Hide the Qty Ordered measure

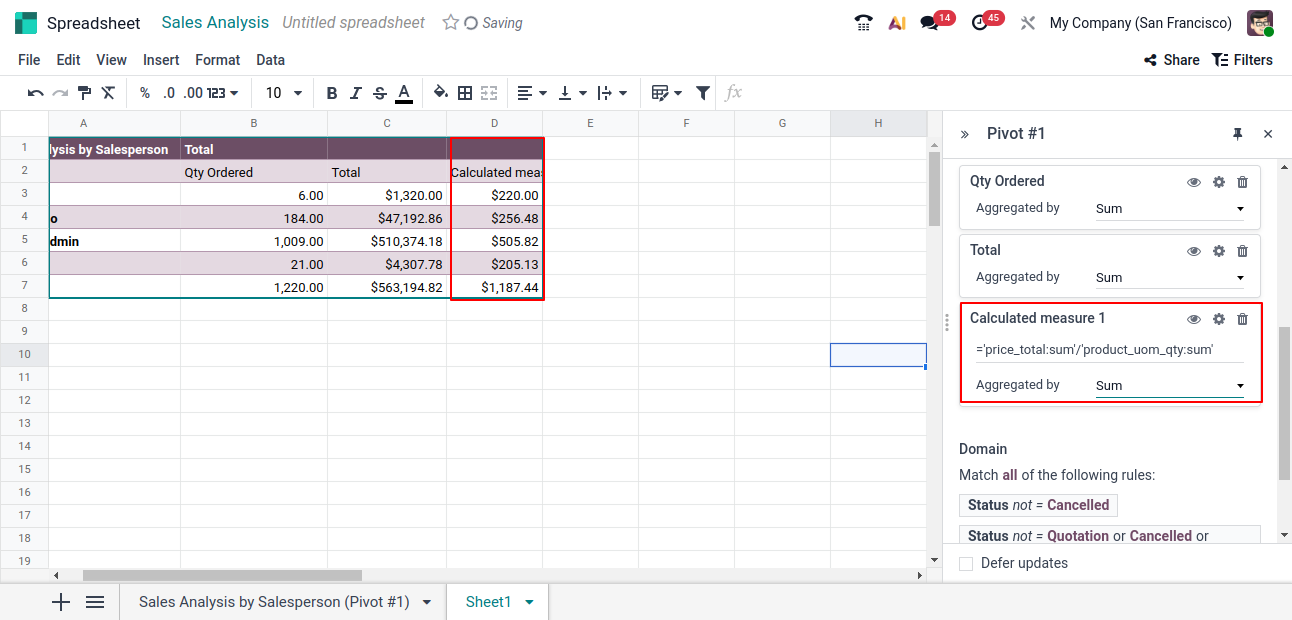tap(1193, 182)
